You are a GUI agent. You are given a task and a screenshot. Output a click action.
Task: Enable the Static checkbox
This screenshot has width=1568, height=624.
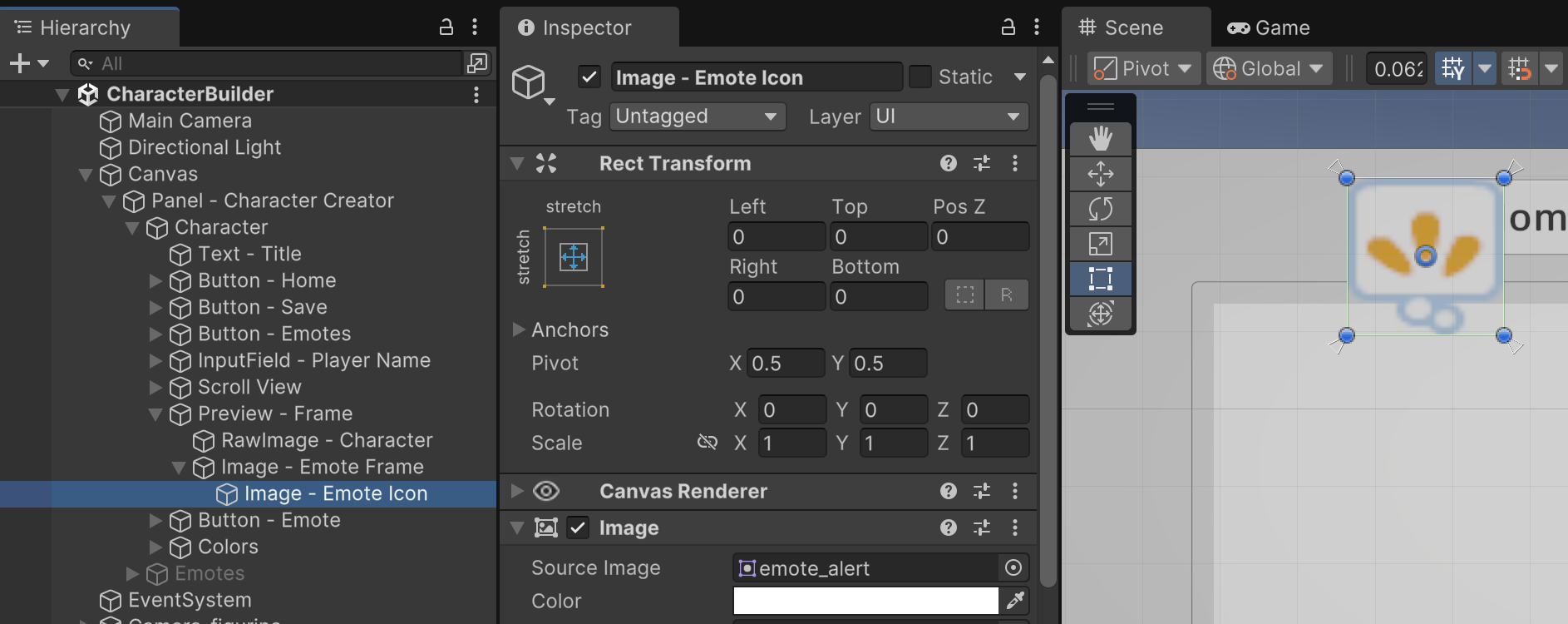coord(920,77)
